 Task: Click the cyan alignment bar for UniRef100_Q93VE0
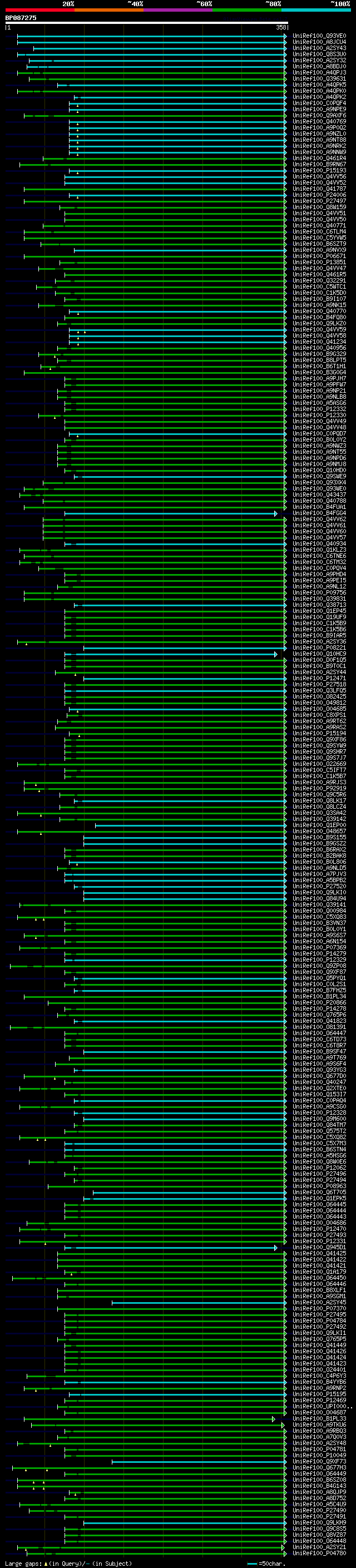[151, 36]
